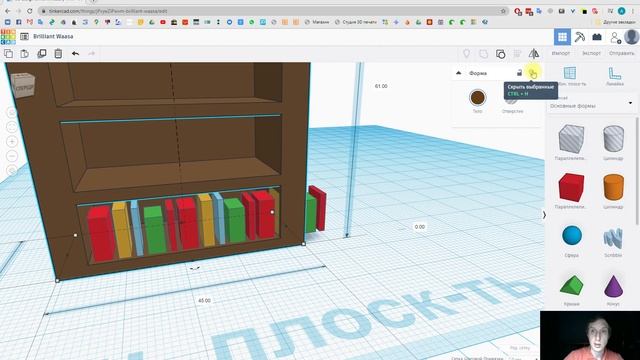
Task: Switch to the Bricks view
Action: click(597, 37)
